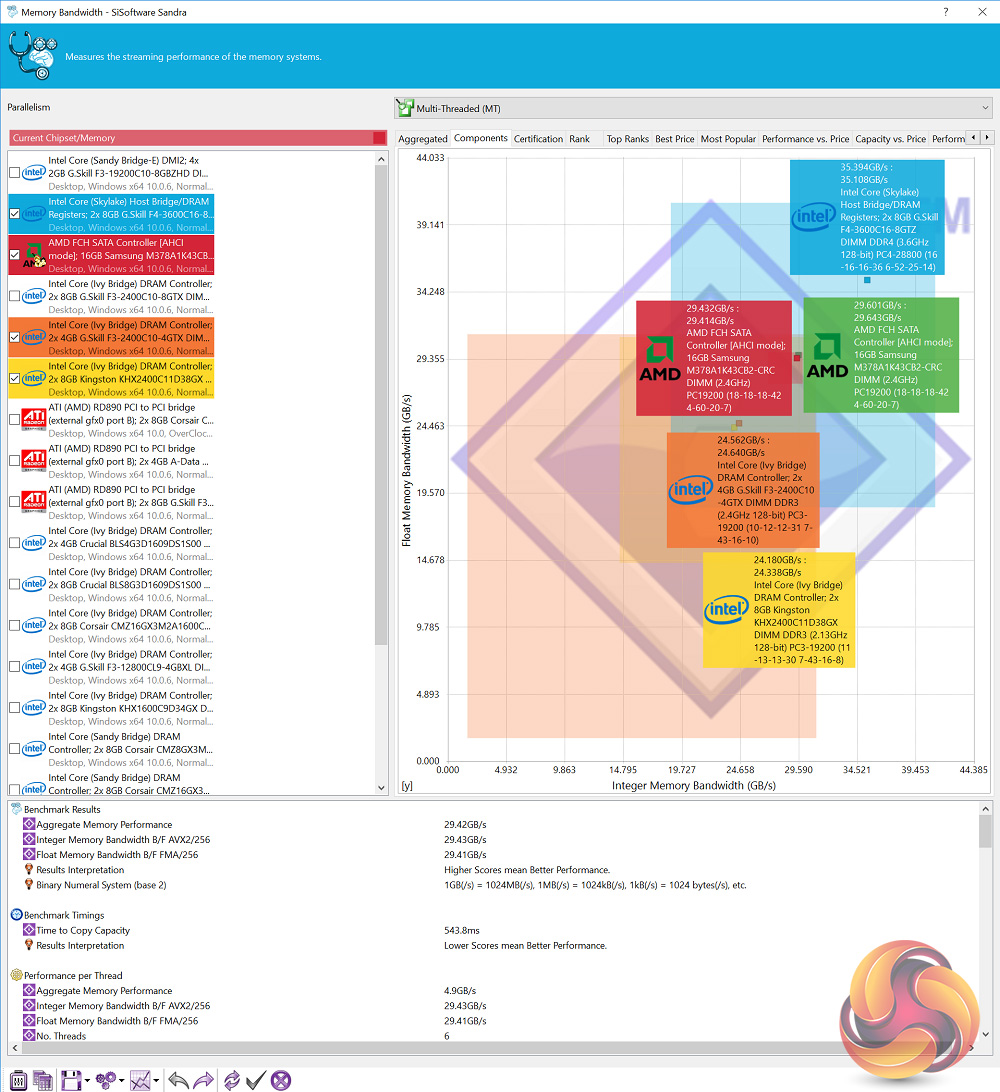Click the Benchmark Results stethoscope icon

[17, 809]
